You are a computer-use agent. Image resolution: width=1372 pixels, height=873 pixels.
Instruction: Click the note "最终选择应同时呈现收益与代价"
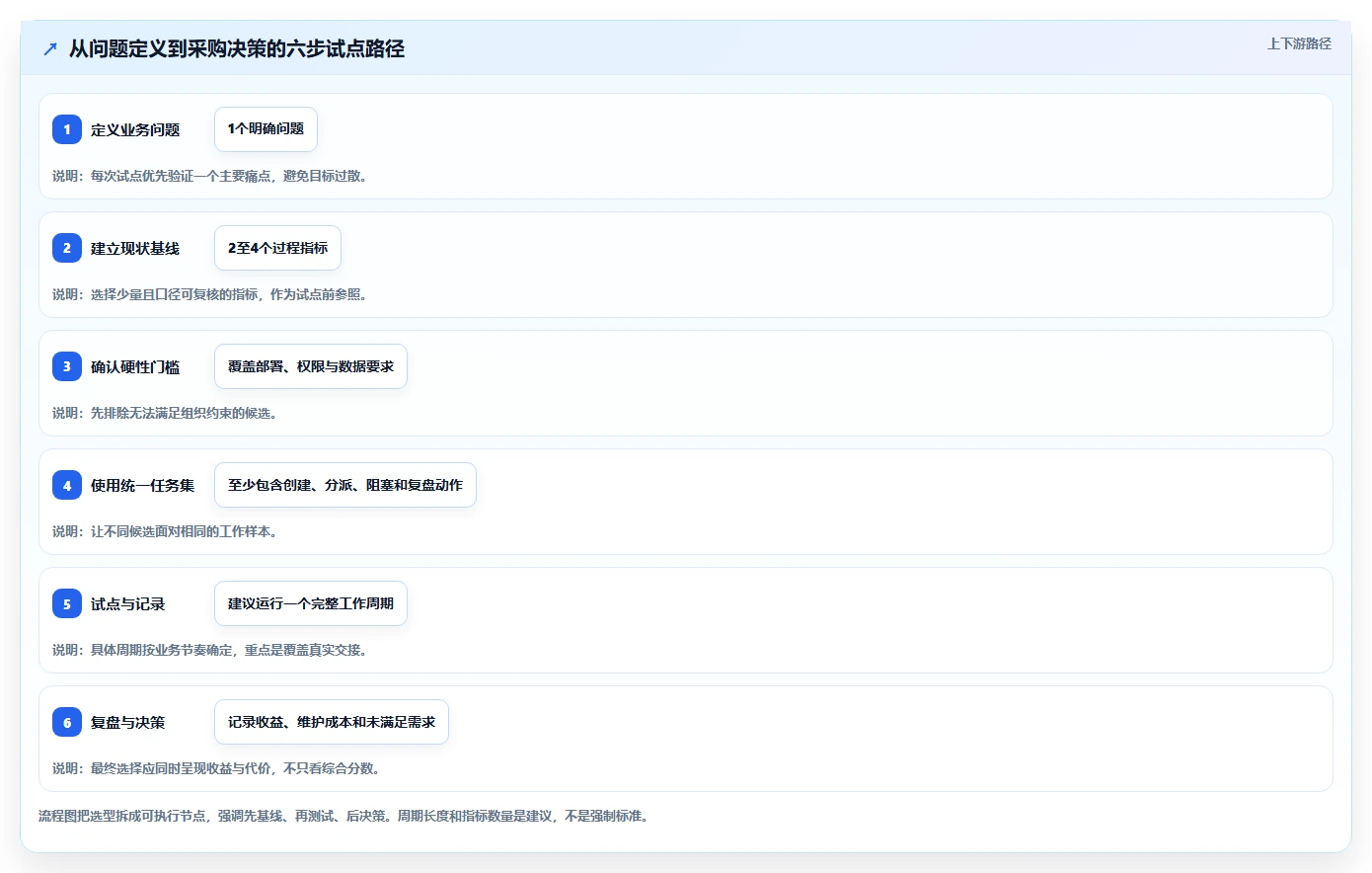coord(181,768)
